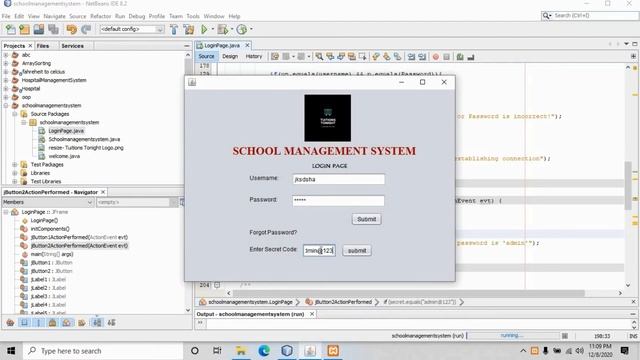
Task: Switch to the Design view tab
Action: tap(230, 56)
